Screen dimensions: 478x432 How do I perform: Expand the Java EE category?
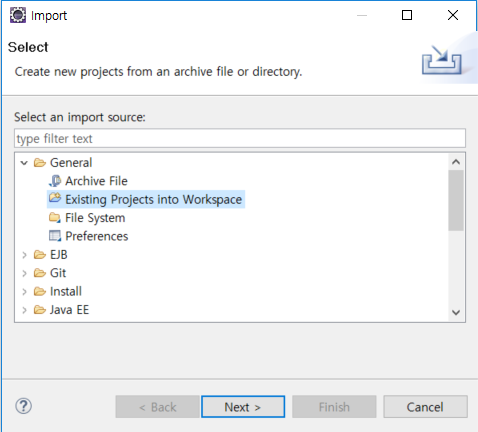coord(24,310)
